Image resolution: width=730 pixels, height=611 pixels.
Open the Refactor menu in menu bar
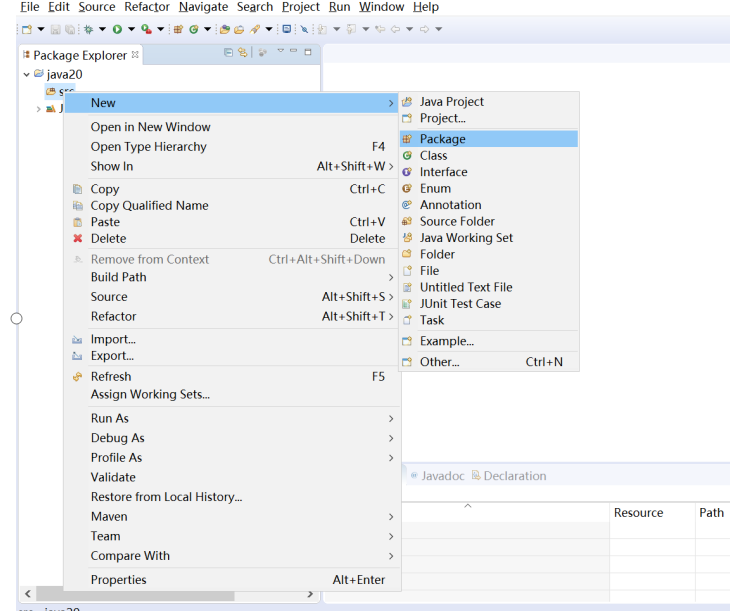click(x=147, y=7)
